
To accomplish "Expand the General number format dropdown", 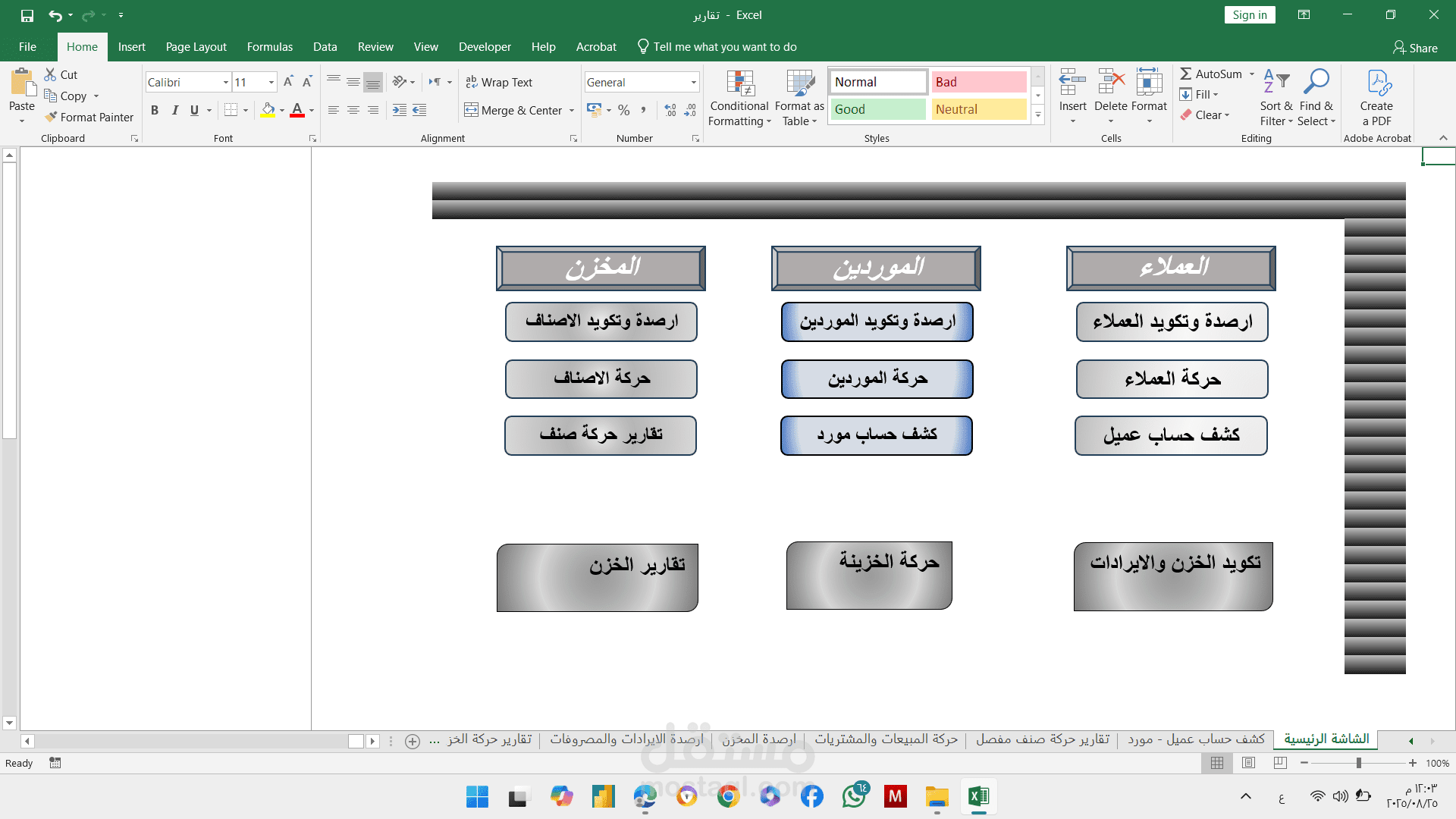I will [693, 82].
